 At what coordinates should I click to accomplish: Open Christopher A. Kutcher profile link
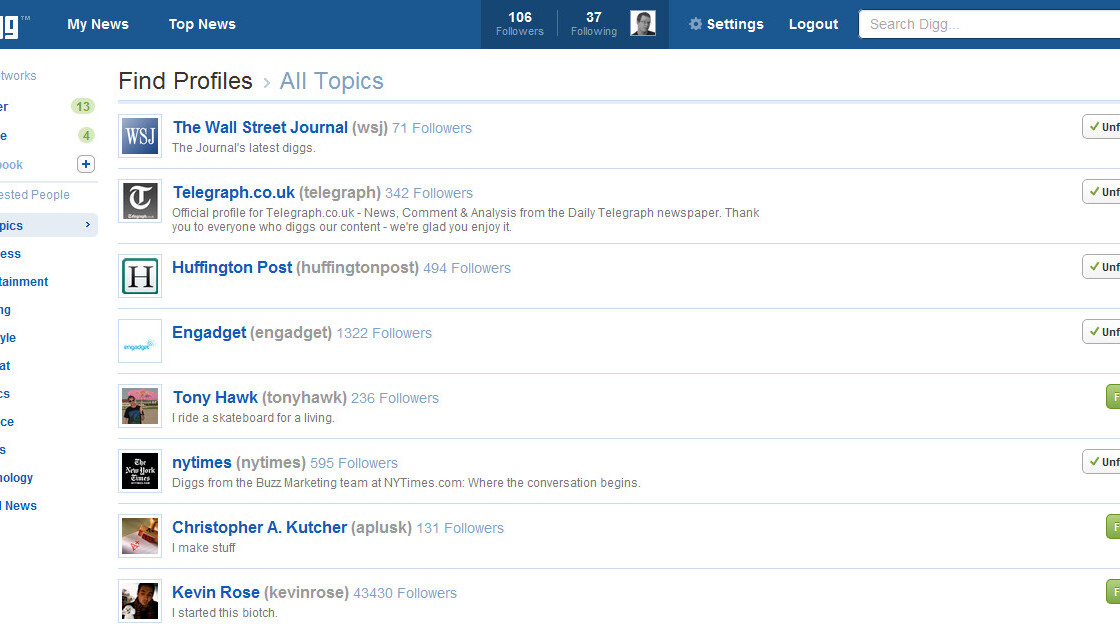[x=259, y=527]
